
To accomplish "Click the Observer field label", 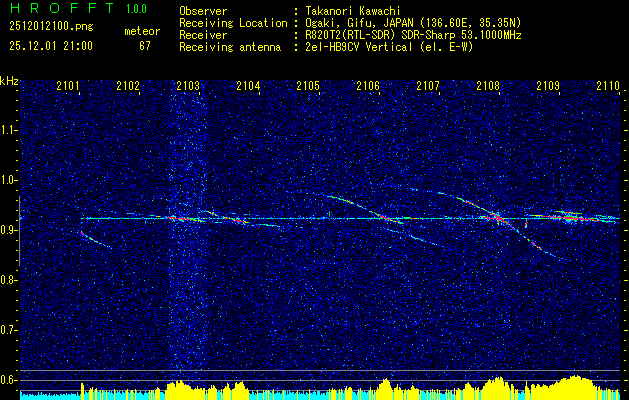I will 203,12.
